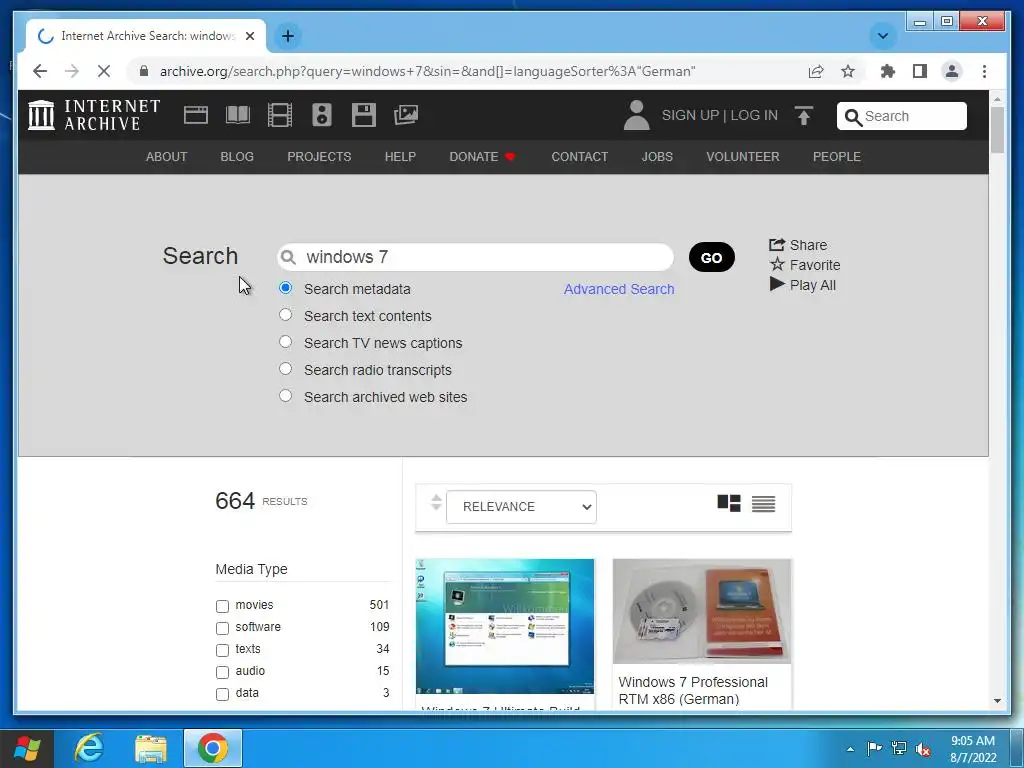Stop loading the page
The width and height of the screenshot is (1024, 768).
[104, 71]
